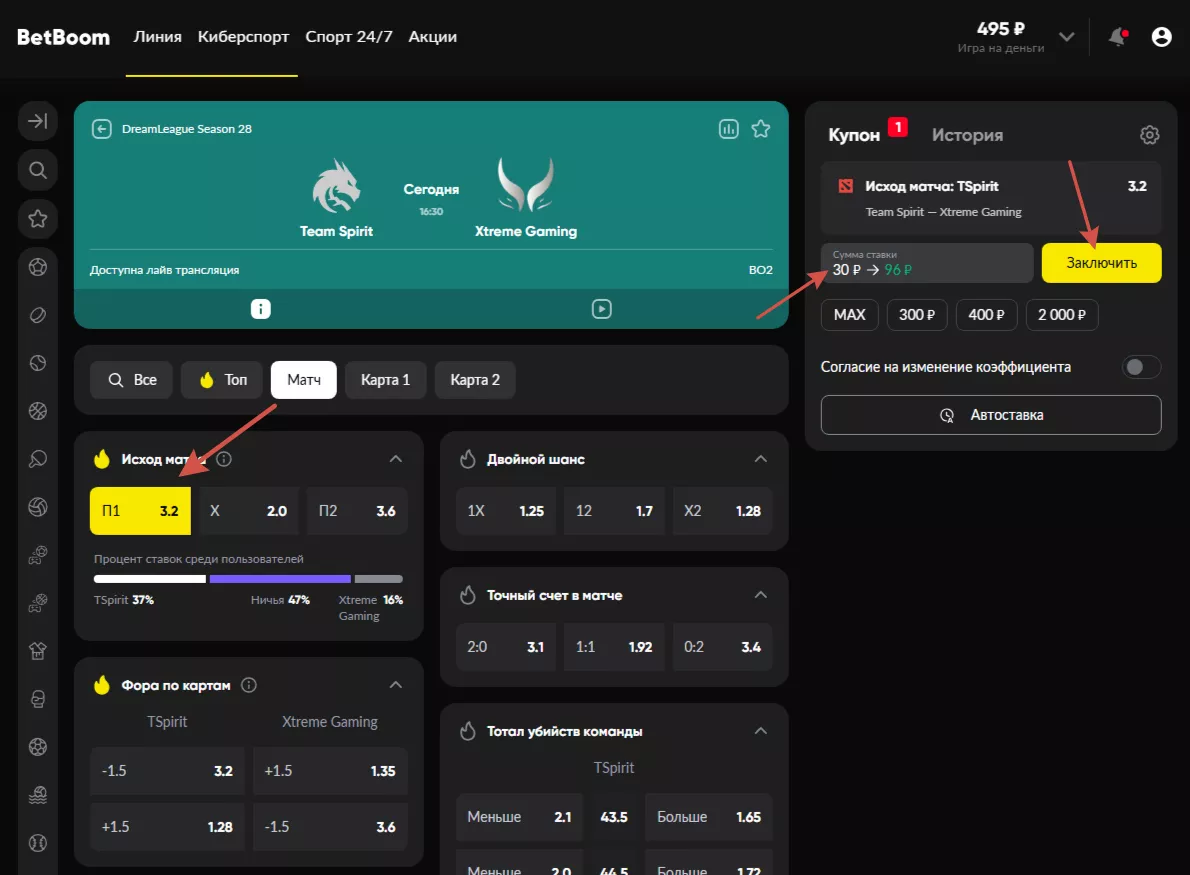The height and width of the screenshot is (875, 1190).
Task: Collapse the Точный счет в матче section
Action: coord(761,595)
